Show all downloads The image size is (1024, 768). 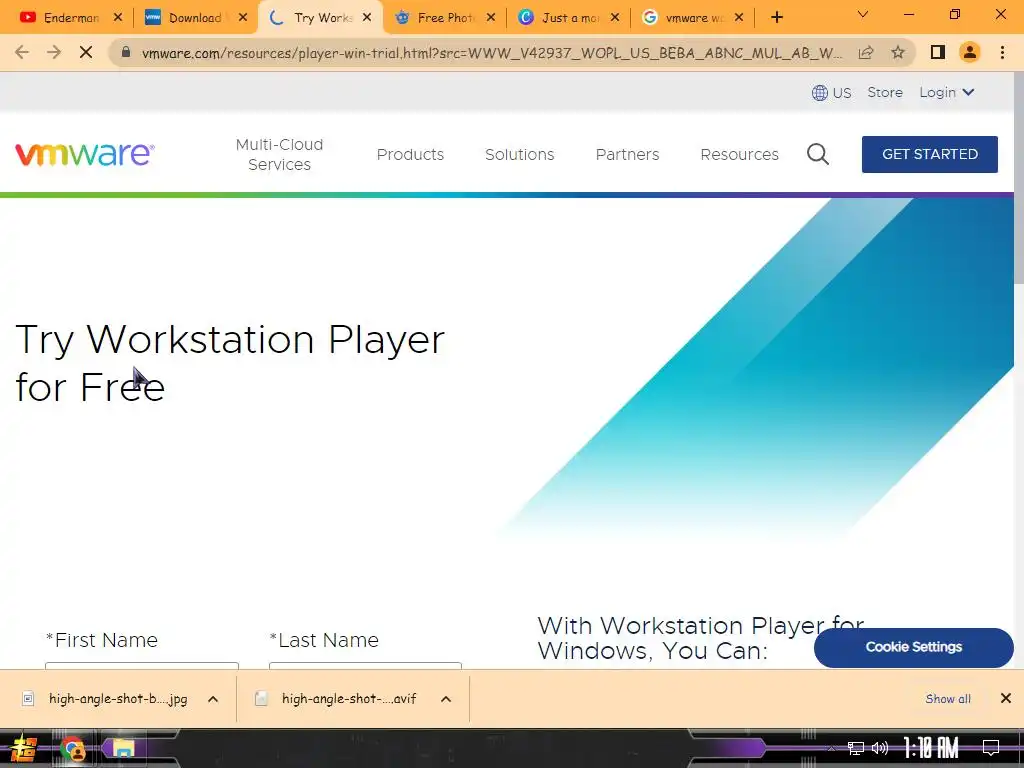click(x=948, y=699)
